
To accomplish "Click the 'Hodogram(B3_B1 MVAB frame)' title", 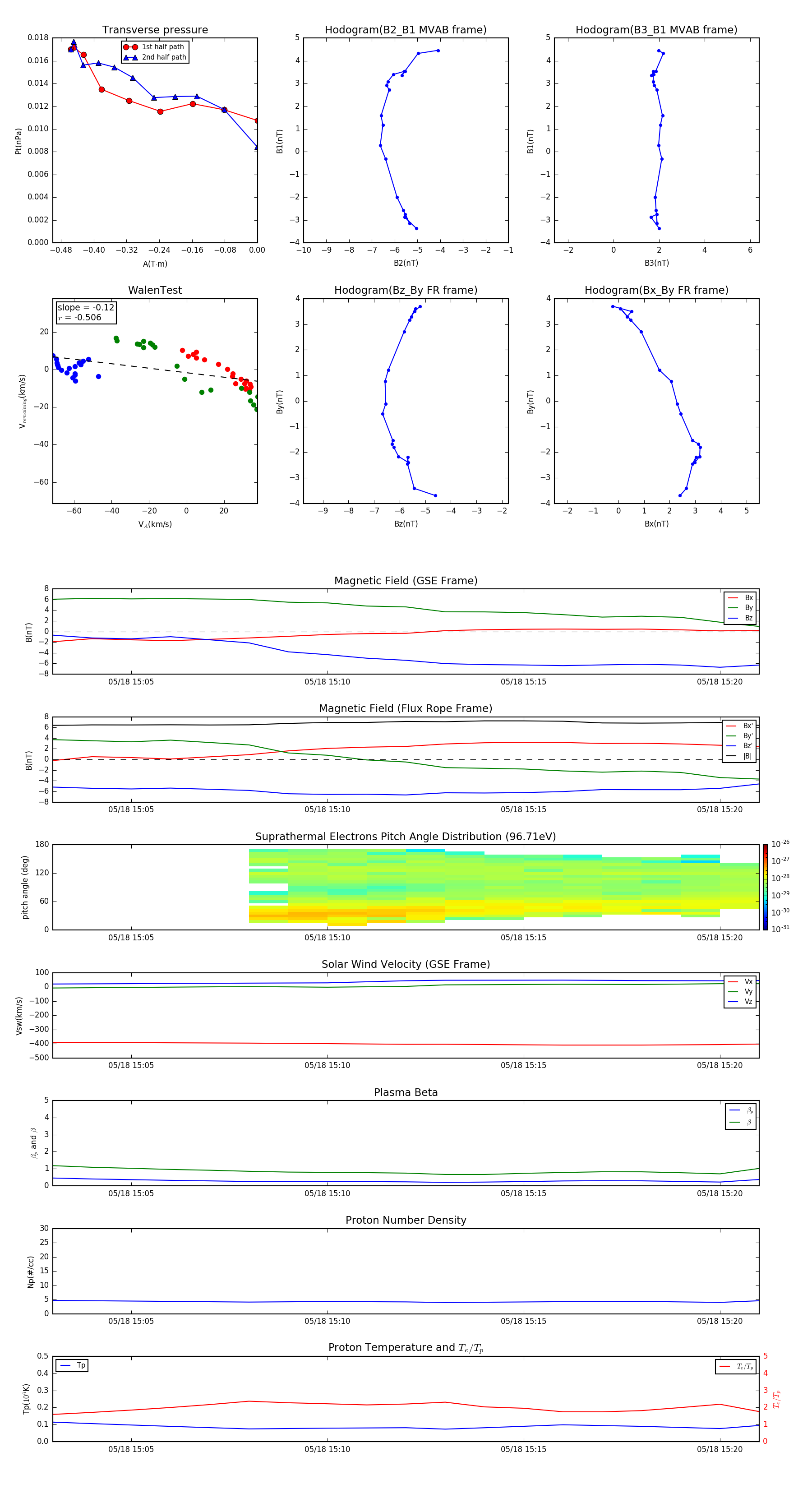I will (656, 29).
